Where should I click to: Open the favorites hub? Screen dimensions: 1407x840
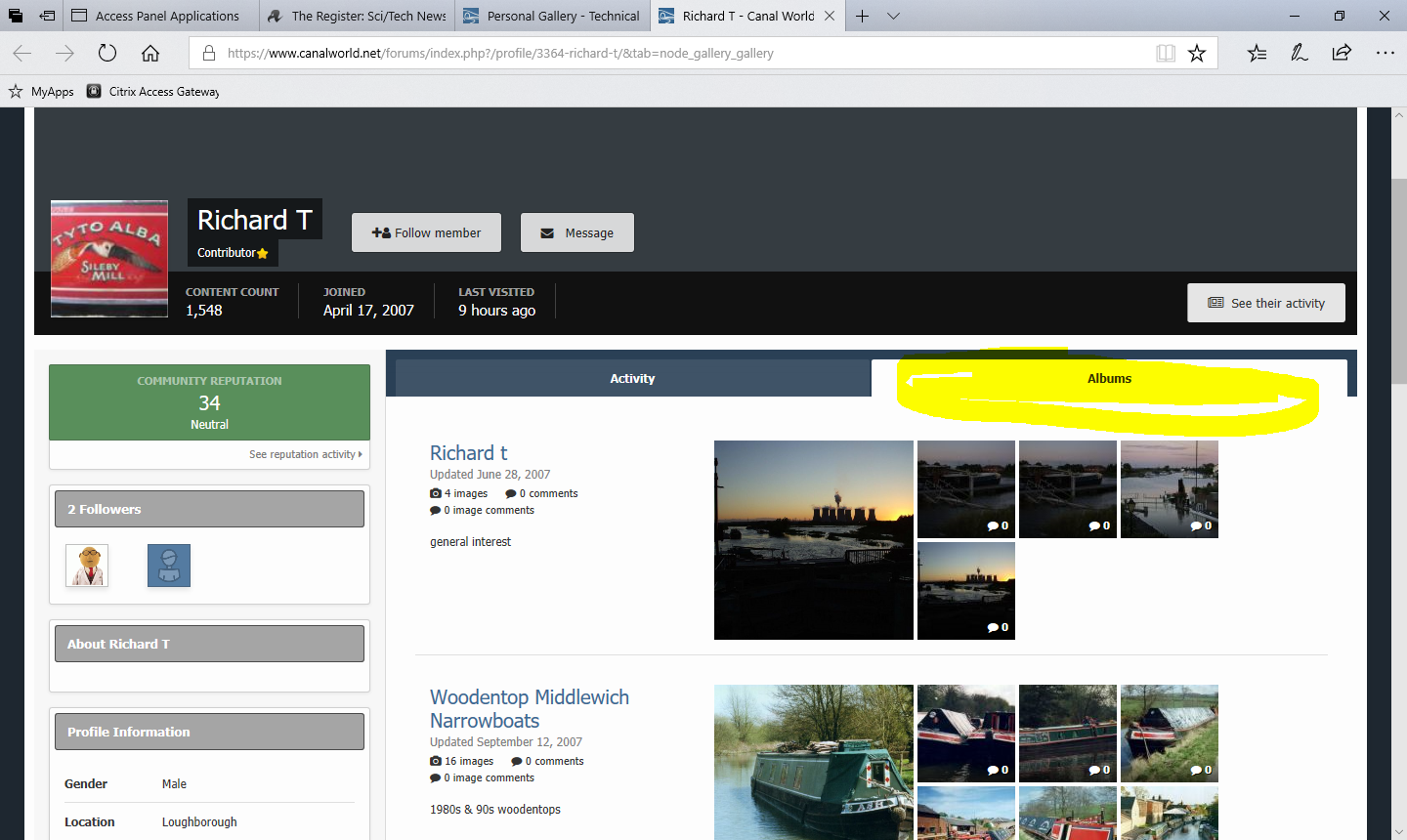coord(1257,54)
